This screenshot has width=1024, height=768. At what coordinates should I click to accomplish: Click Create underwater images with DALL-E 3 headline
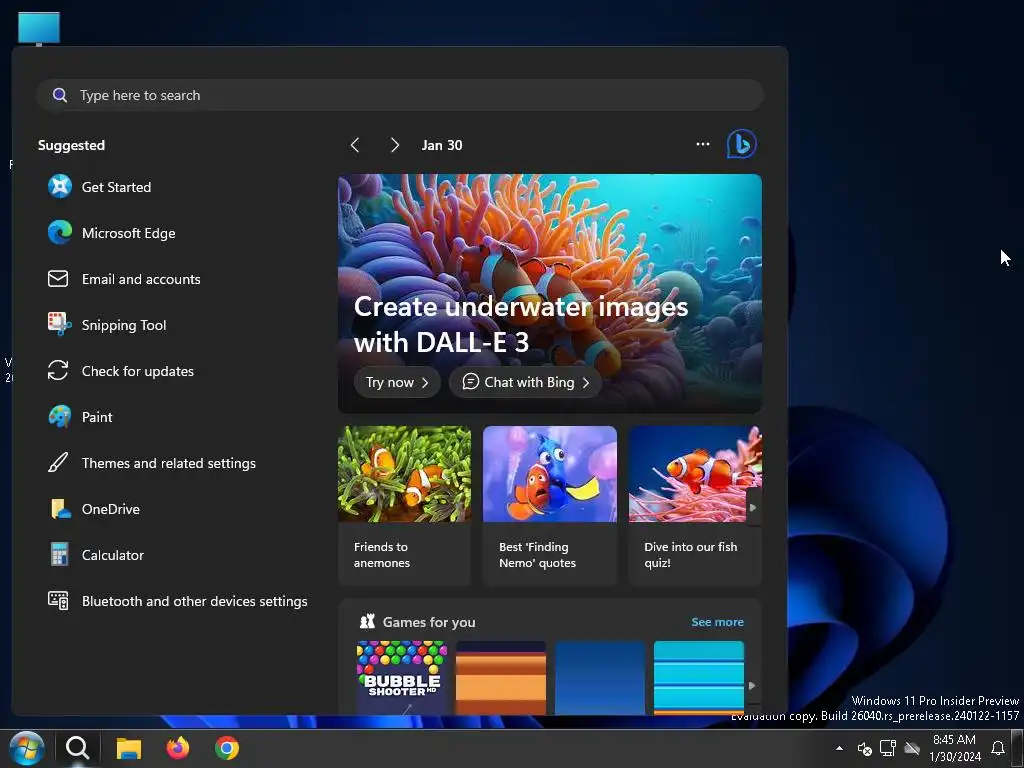tap(520, 325)
